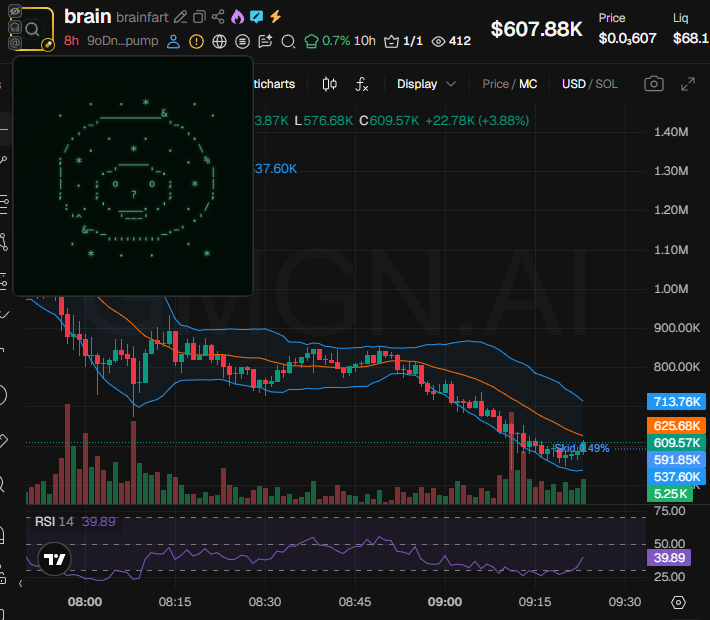Open the blue person profile icon
The image size is (710, 620).
[x=173, y=41]
